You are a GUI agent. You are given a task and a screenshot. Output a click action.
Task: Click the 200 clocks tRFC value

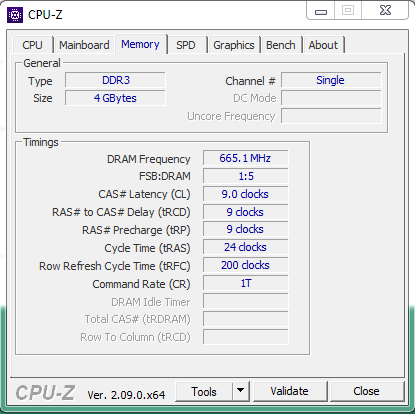pyautogui.click(x=245, y=265)
